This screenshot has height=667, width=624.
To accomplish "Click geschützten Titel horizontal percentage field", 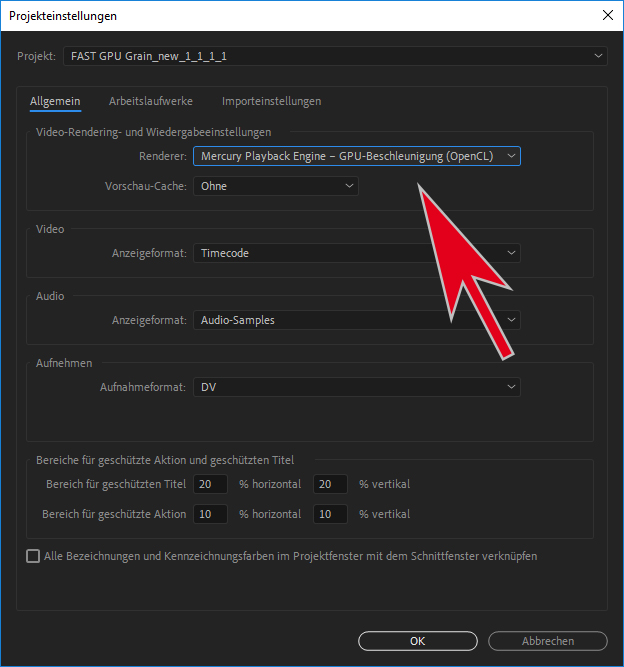I will [210, 484].
